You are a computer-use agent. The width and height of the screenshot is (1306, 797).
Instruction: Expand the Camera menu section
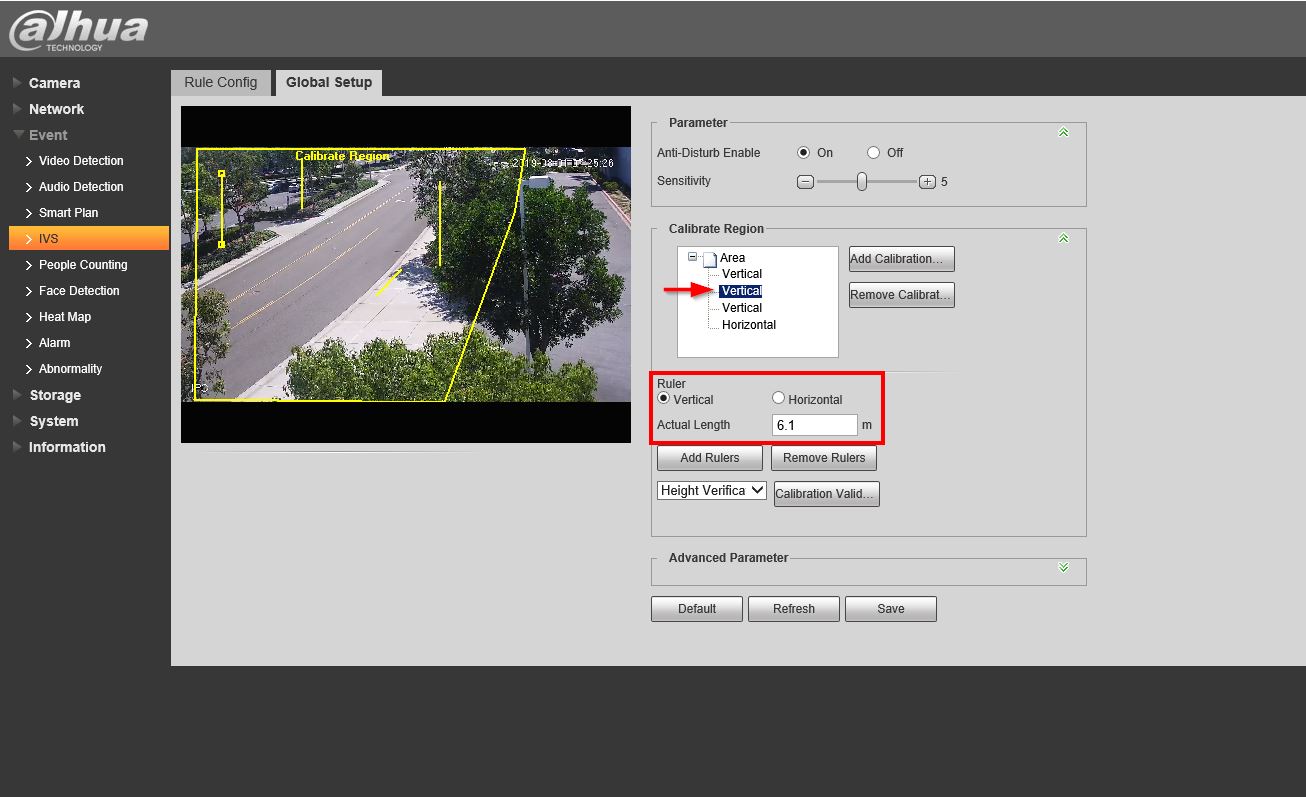click(54, 83)
